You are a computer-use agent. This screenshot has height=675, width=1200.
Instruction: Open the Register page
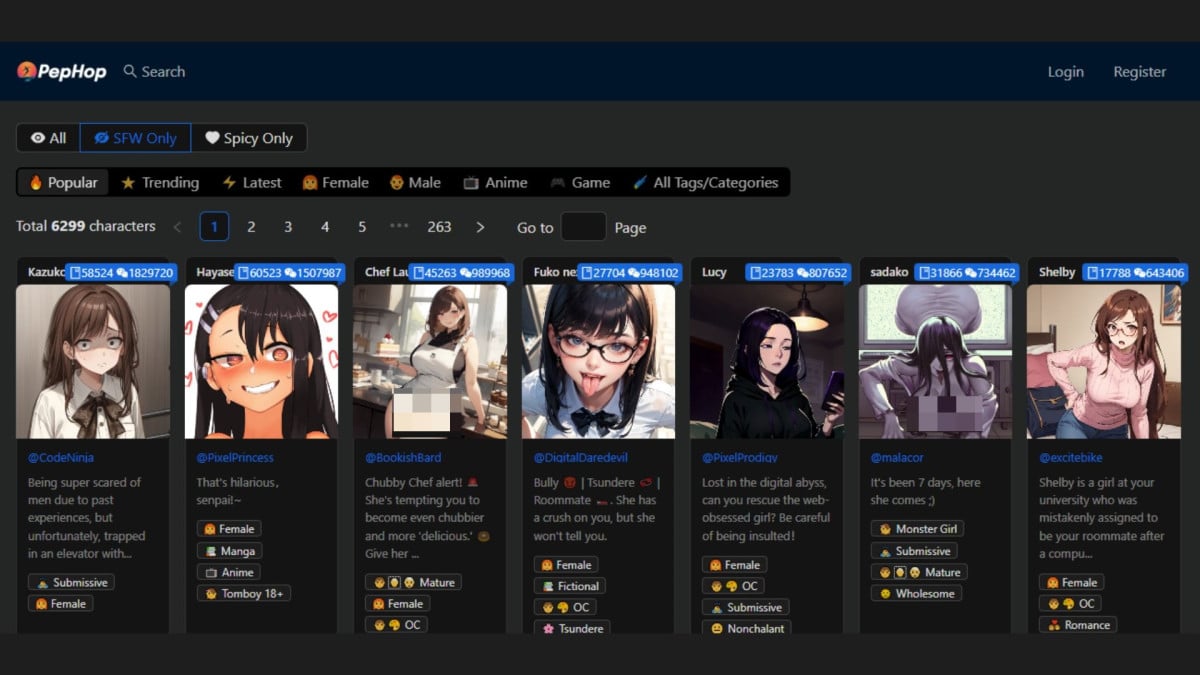[1139, 71]
